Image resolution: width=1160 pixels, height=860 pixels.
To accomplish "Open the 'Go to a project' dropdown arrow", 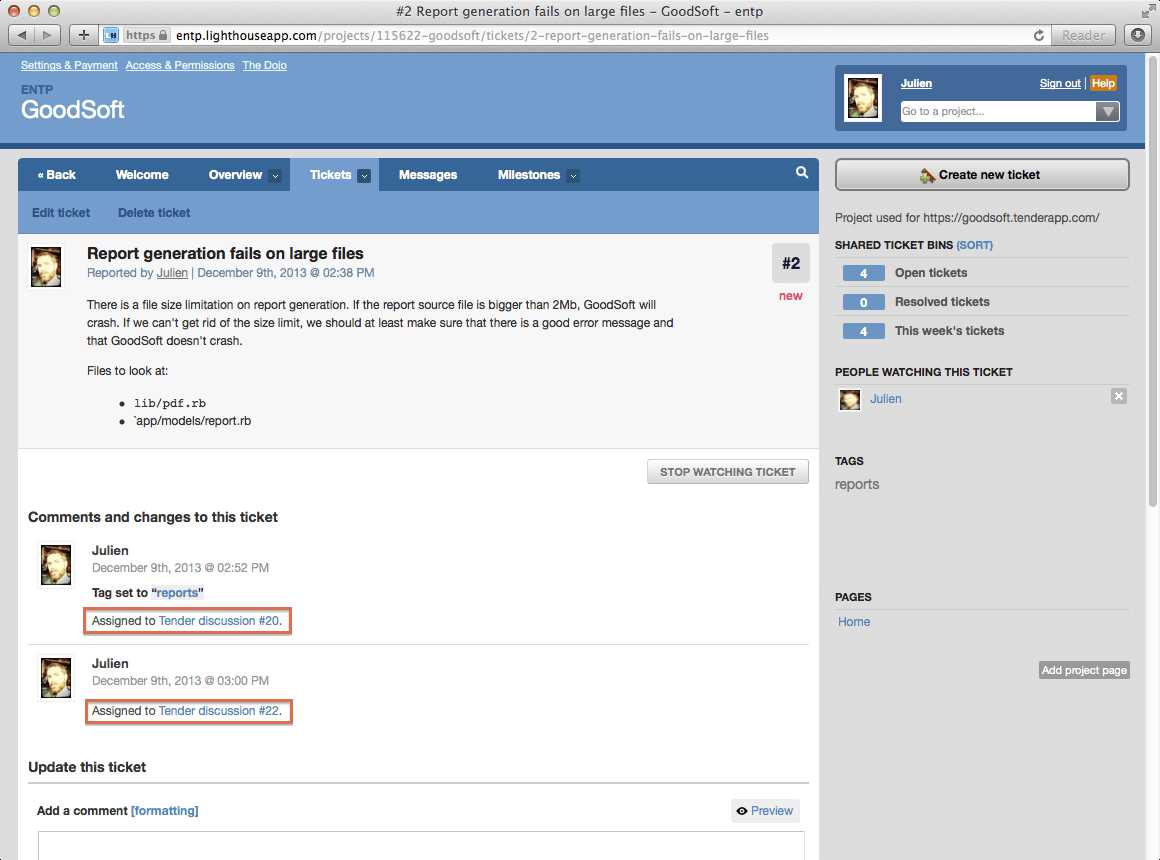I will (x=1107, y=112).
